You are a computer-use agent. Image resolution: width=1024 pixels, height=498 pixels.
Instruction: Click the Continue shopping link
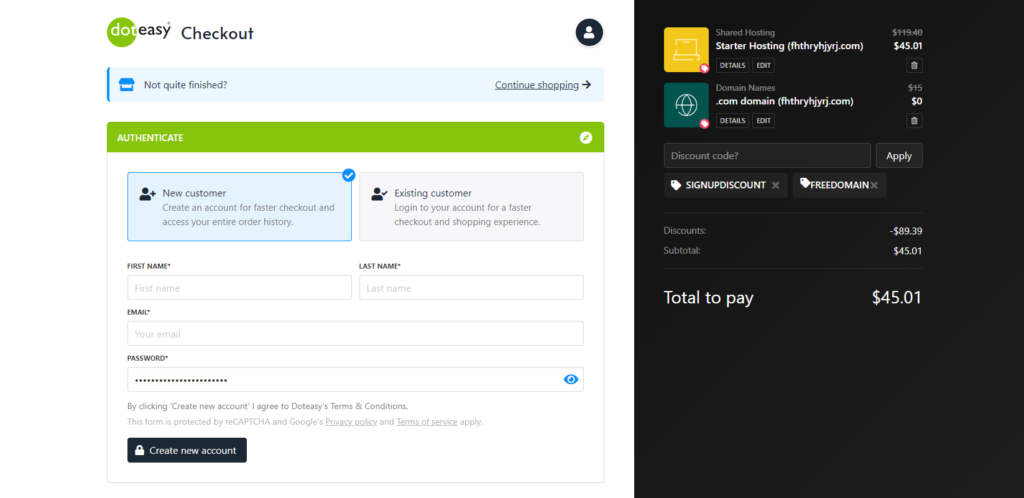click(x=537, y=85)
